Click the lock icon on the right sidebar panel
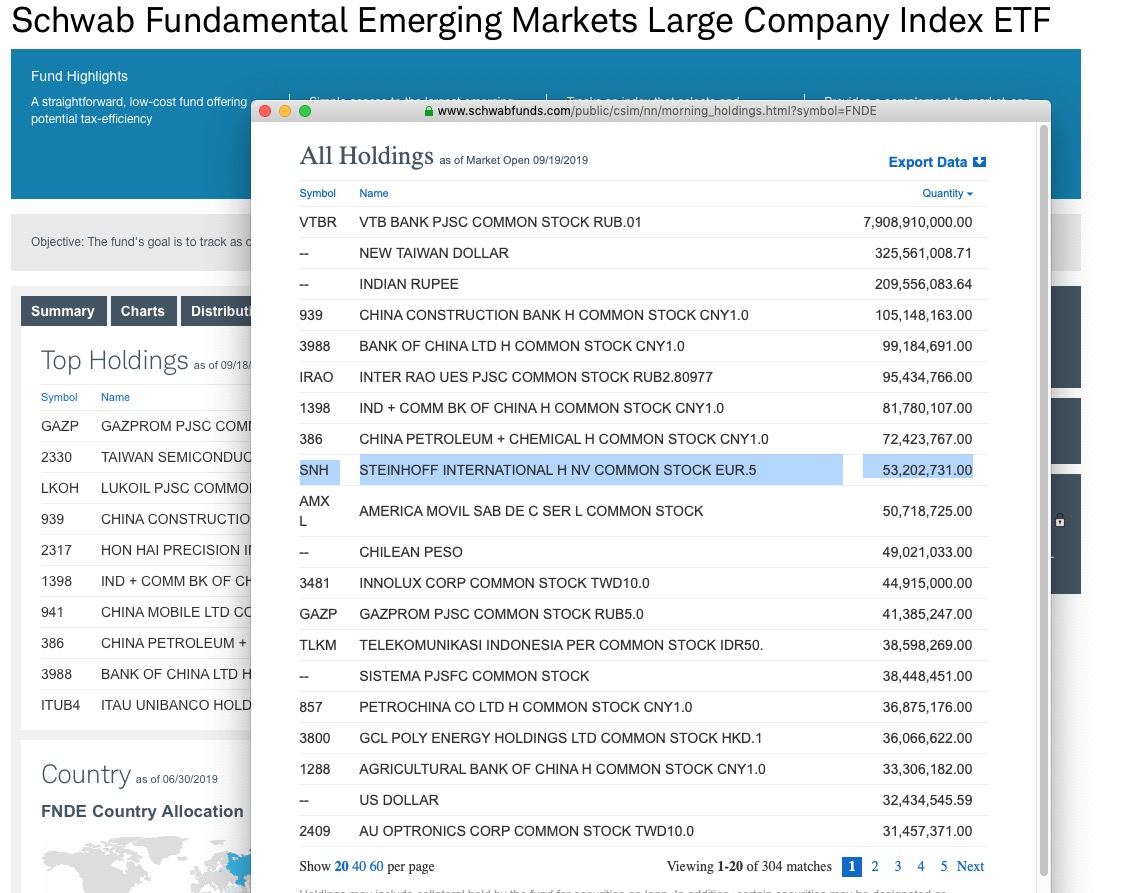 [1060, 521]
